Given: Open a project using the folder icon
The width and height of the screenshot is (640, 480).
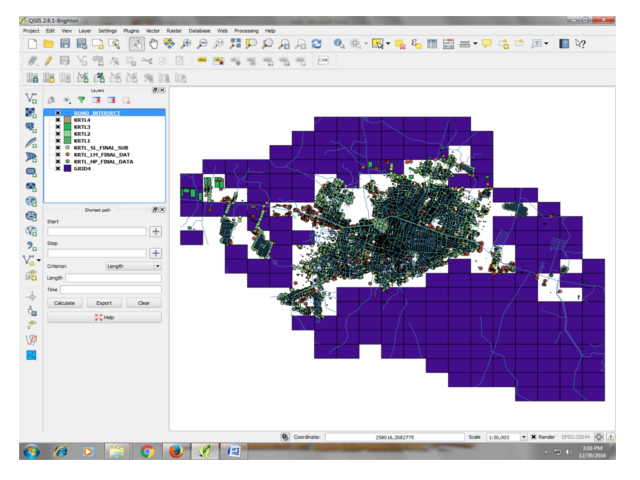Looking at the screenshot, I should point(49,44).
